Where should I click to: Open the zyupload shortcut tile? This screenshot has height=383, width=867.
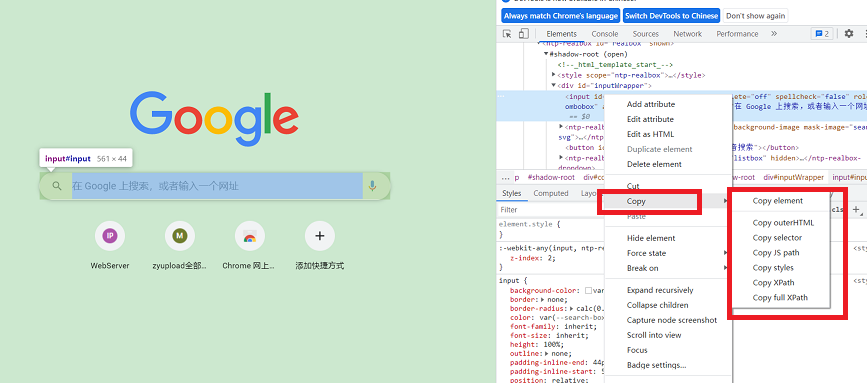coord(180,245)
